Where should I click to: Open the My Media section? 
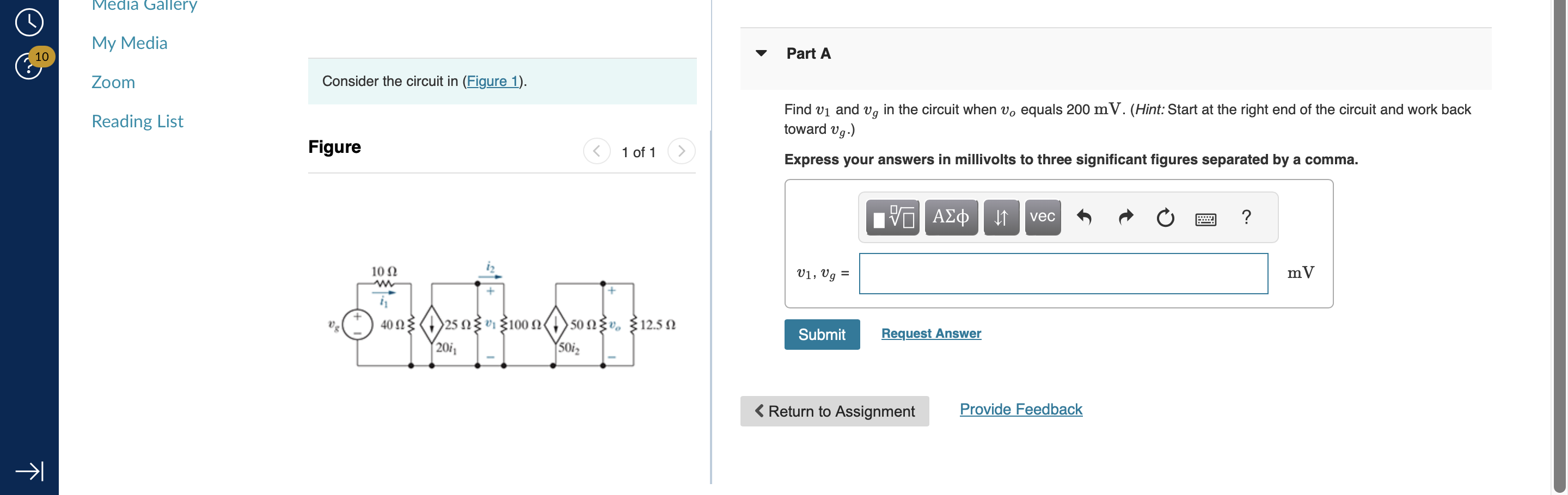pos(129,42)
